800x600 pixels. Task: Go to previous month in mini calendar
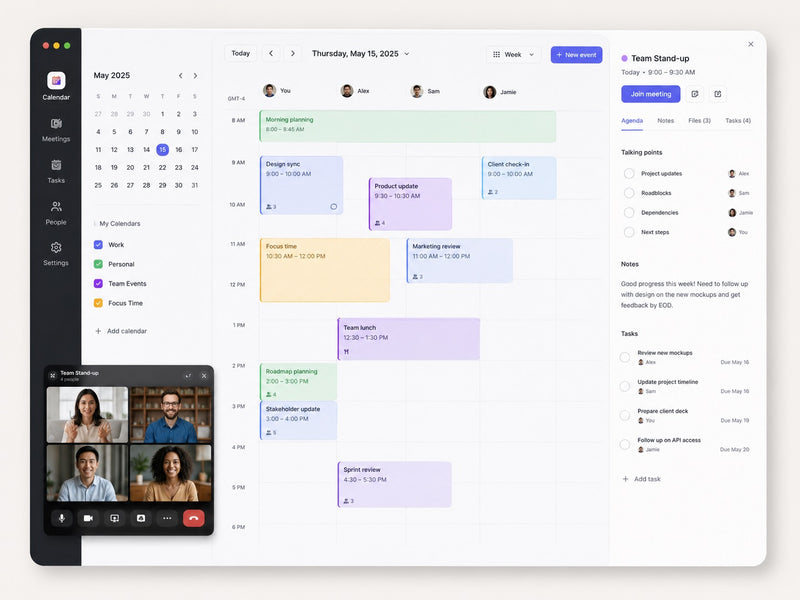[x=181, y=76]
